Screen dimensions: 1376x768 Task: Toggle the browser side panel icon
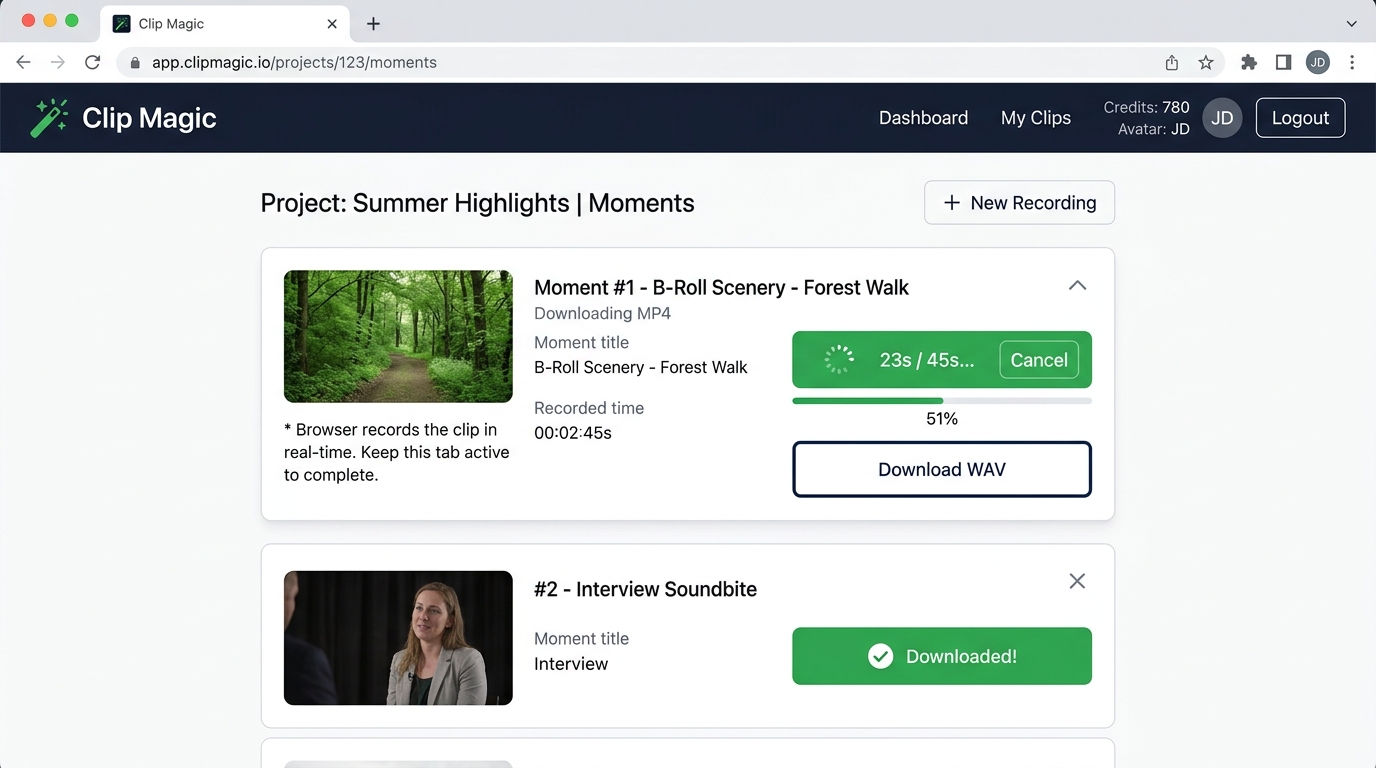(x=1283, y=62)
